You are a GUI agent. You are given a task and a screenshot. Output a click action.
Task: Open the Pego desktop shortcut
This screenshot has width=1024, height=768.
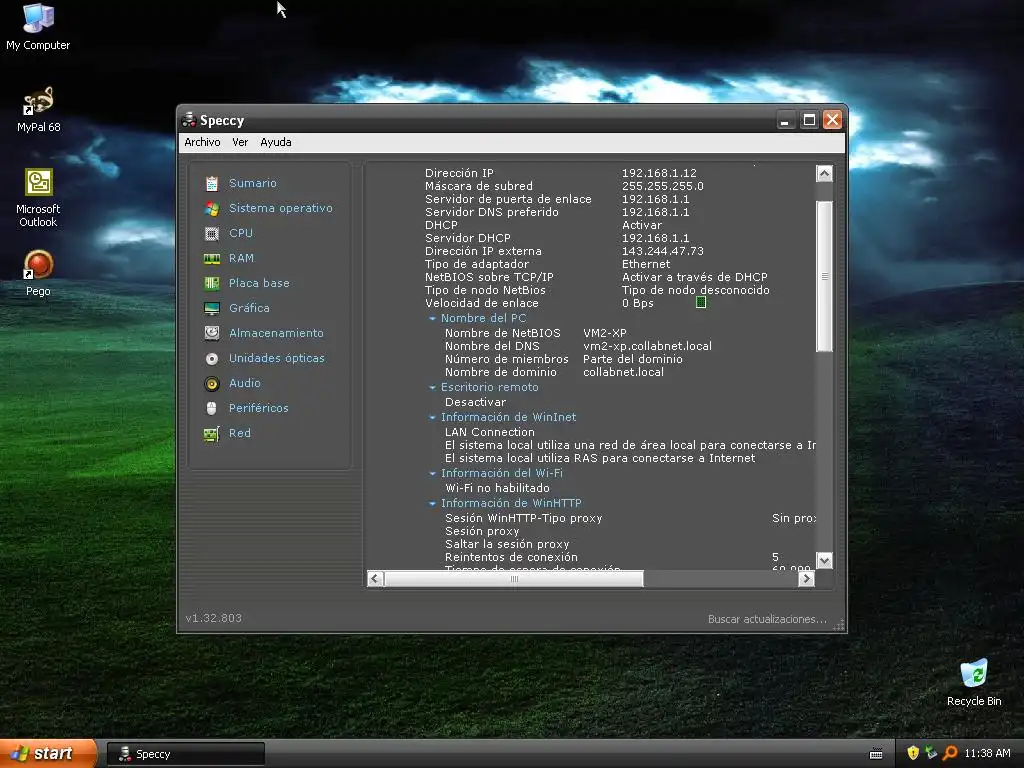coord(38,264)
